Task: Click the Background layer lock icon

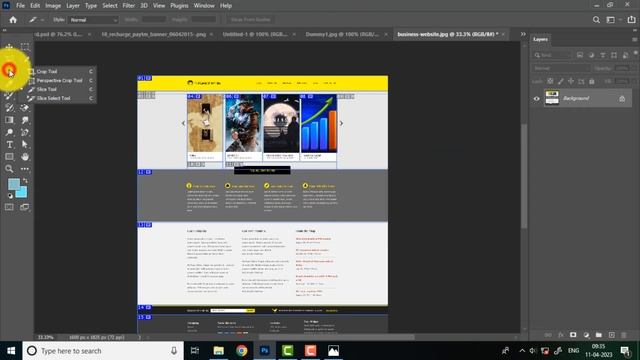Action: click(622, 99)
